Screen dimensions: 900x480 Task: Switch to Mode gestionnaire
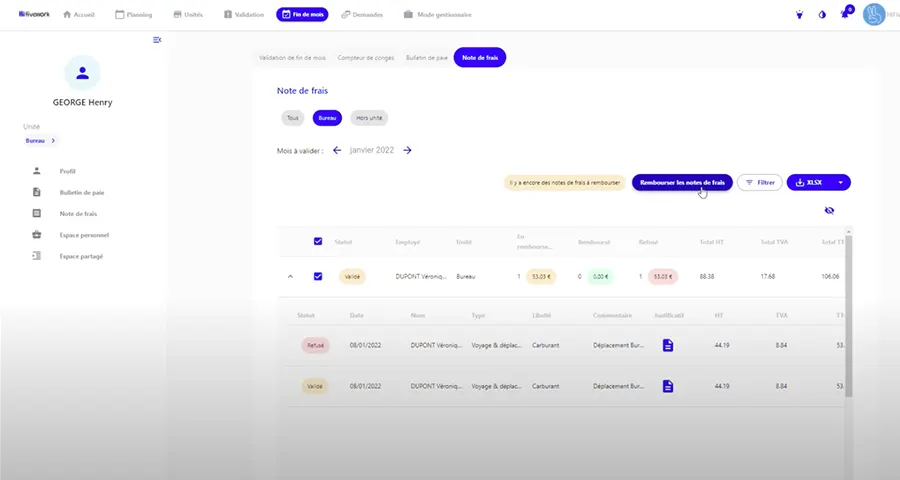[x=437, y=14]
